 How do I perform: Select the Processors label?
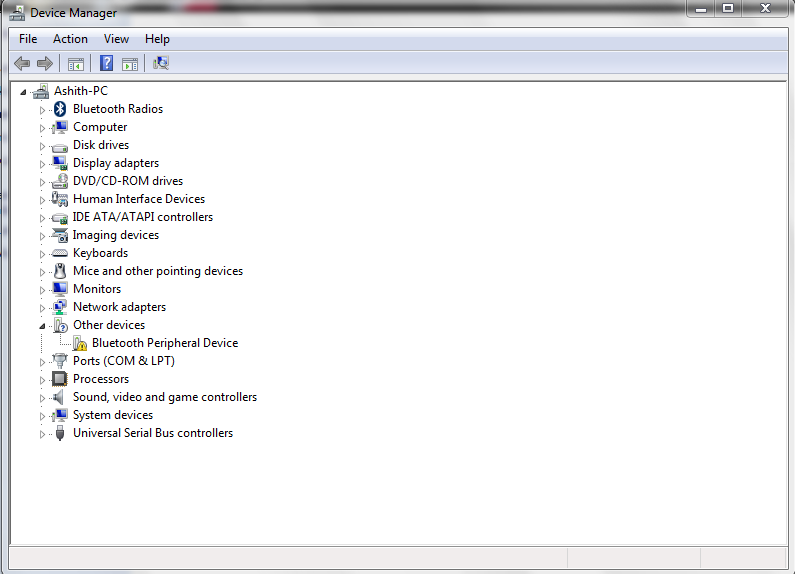pyautogui.click(x=101, y=379)
